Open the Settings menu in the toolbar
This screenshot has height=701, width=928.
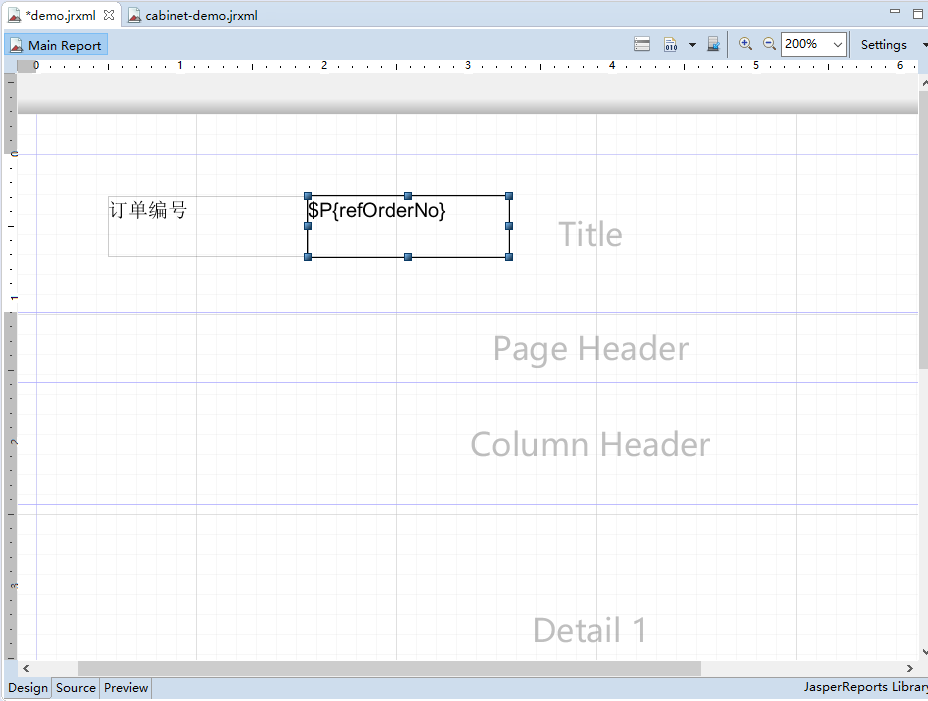(884, 45)
